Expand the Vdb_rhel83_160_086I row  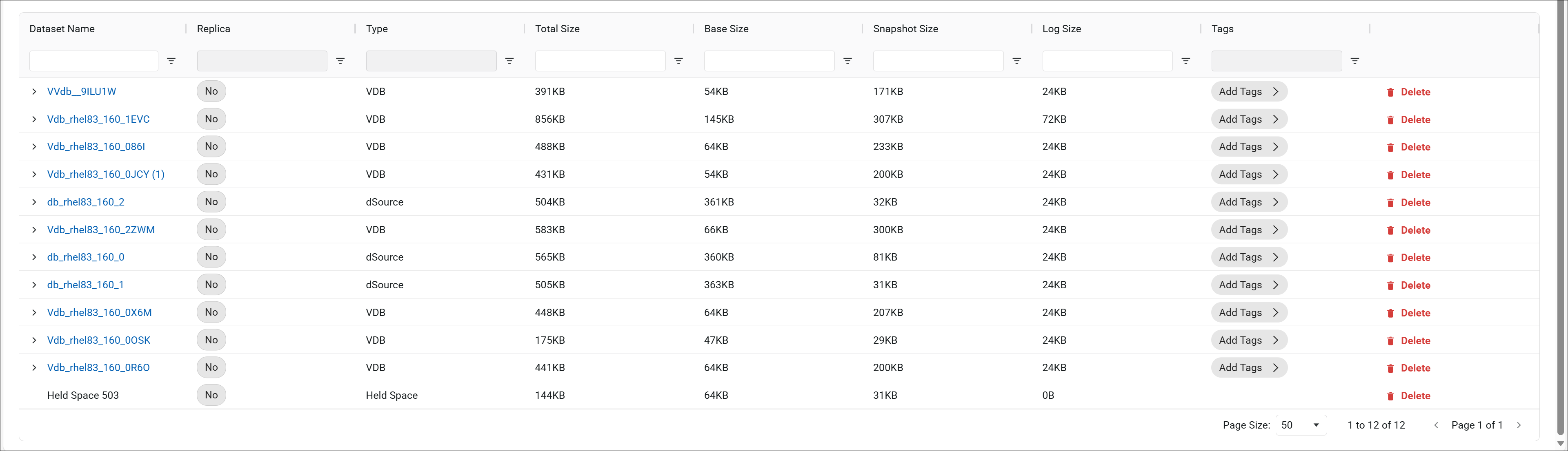(34, 146)
